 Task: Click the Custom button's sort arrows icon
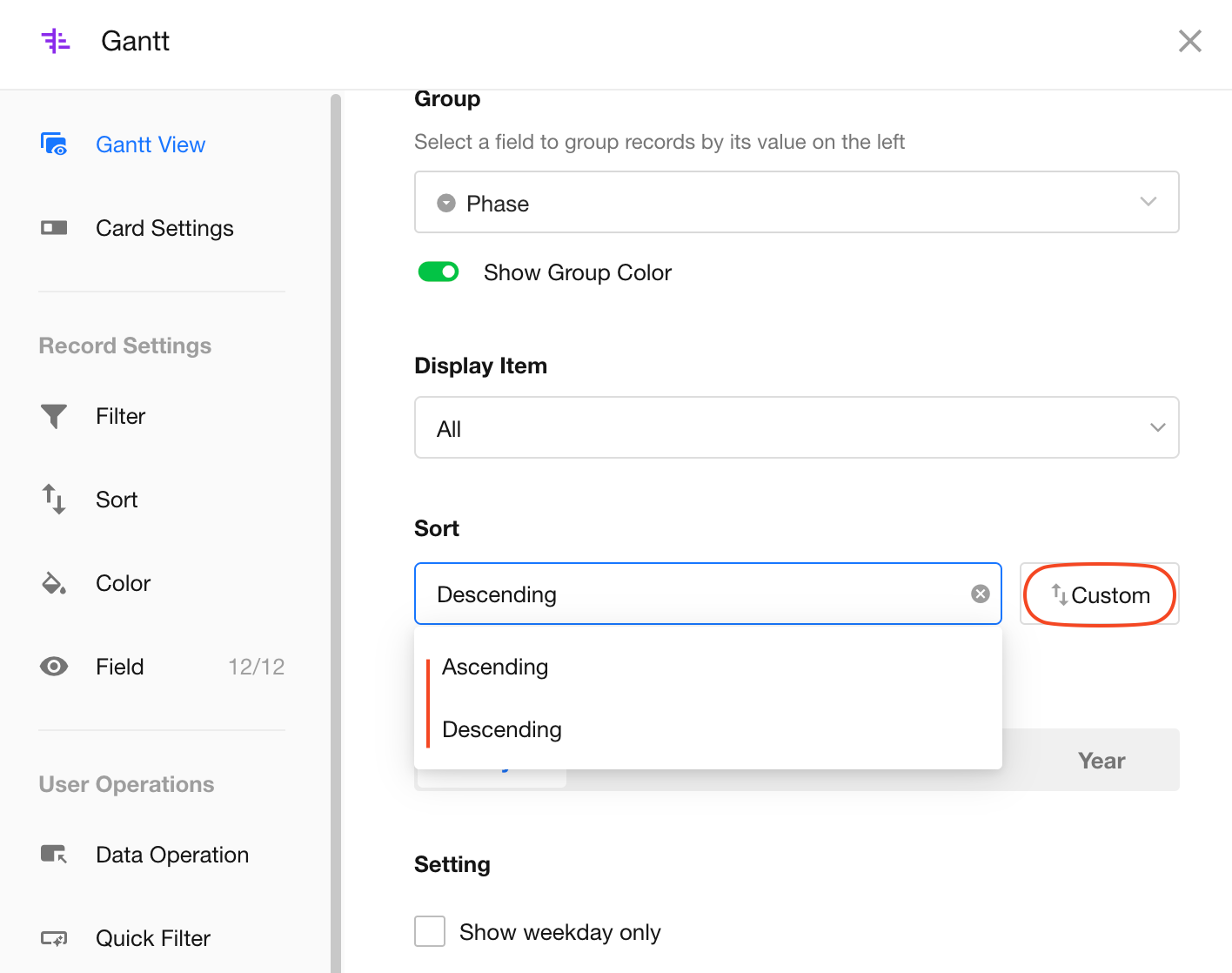point(1059,594)
